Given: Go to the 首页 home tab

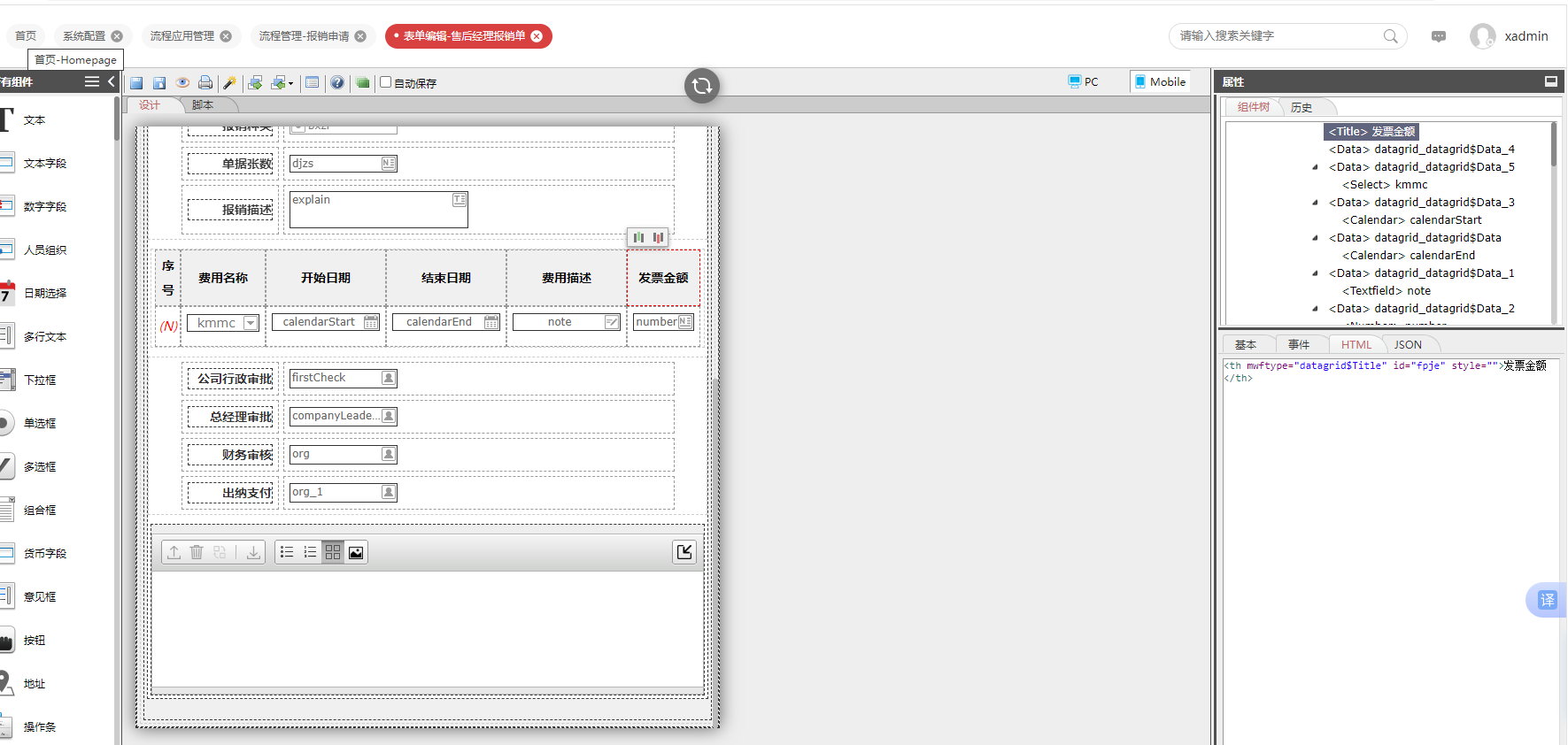Looking at the screenshot, I should [x=26, y=36].
